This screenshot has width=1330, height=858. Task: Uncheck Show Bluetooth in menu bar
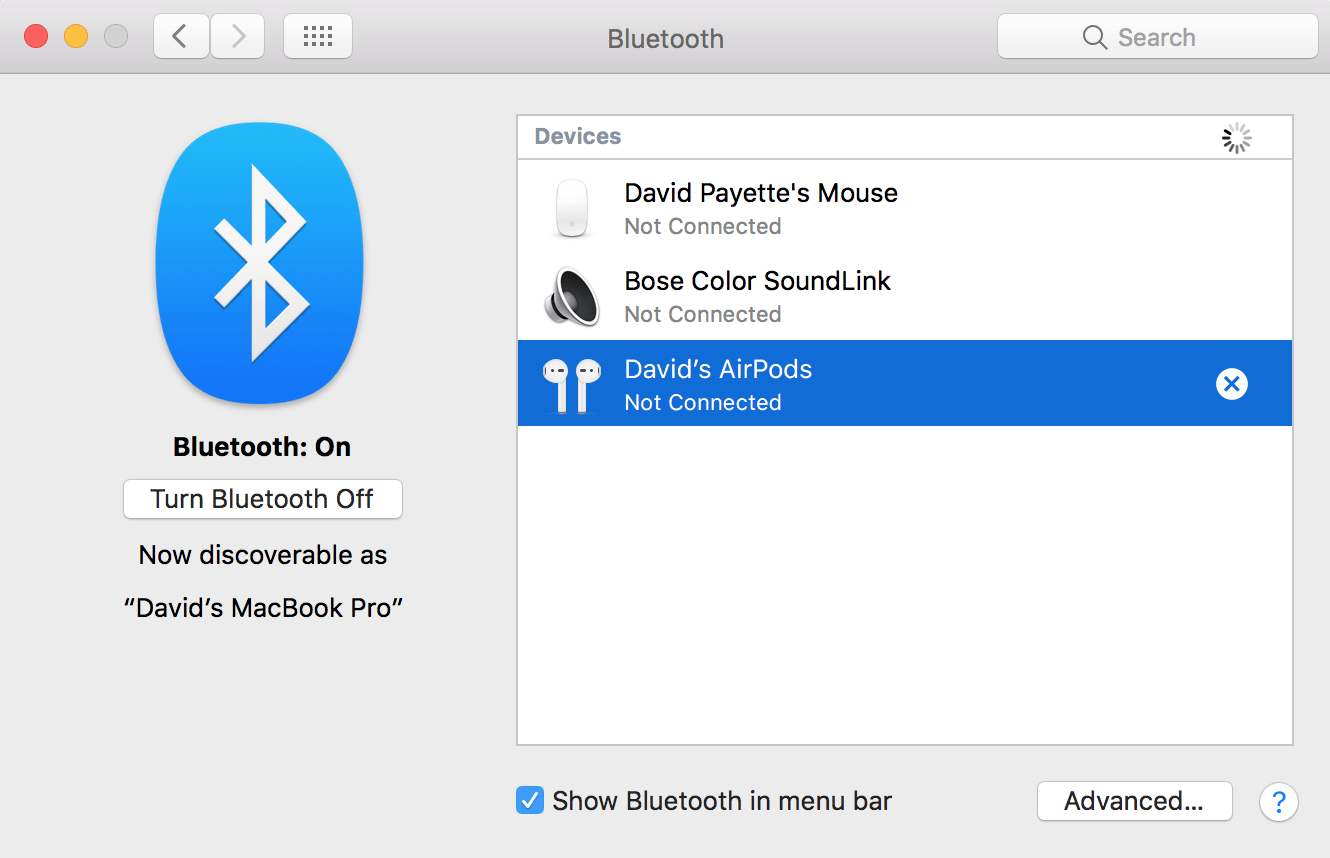click(530, 800)
